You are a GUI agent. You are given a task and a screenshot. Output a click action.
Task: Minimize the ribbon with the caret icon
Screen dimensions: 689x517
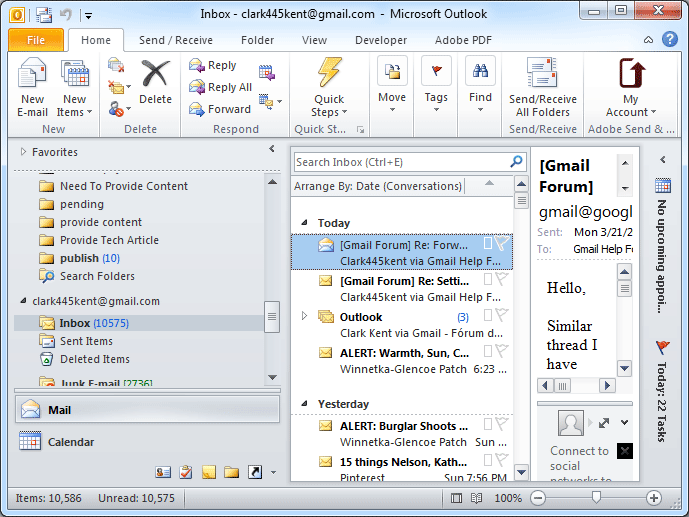[649, 40]
